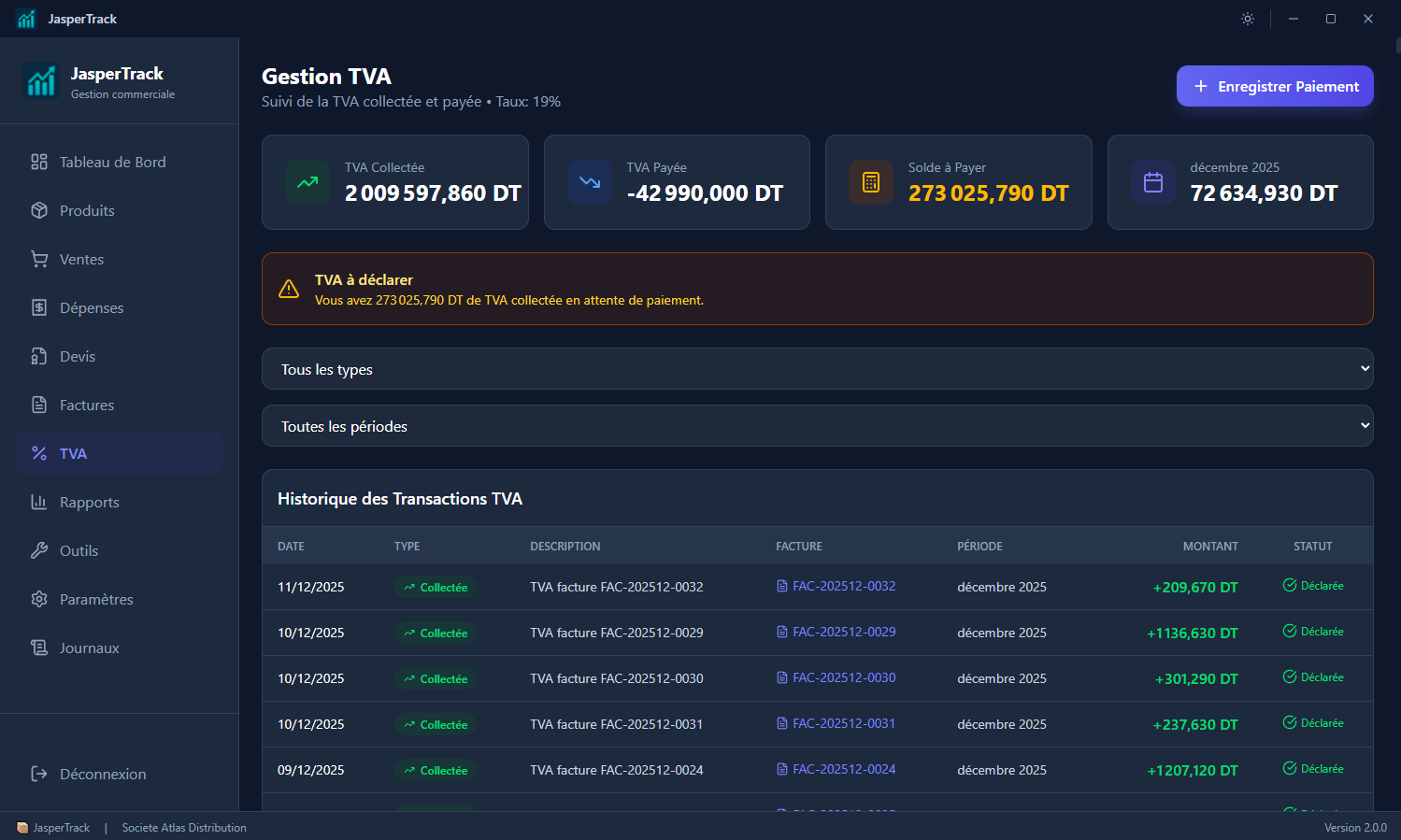1401x840 pixels.
Task: Click the décembre 2025 calendar icon
Action: [1153, 182]
